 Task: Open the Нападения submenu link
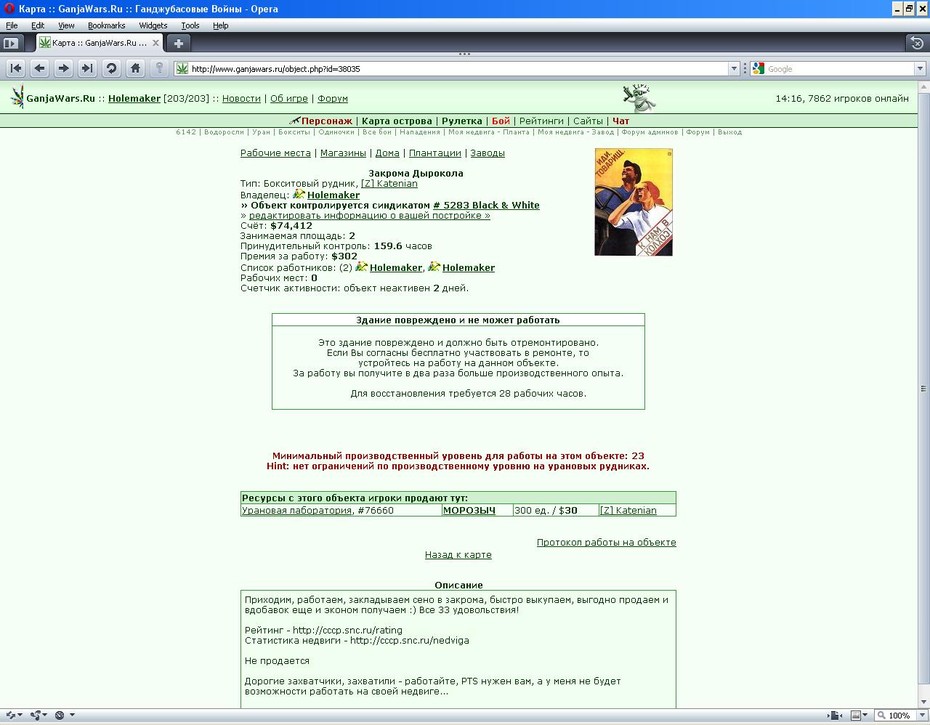[419, 132]
